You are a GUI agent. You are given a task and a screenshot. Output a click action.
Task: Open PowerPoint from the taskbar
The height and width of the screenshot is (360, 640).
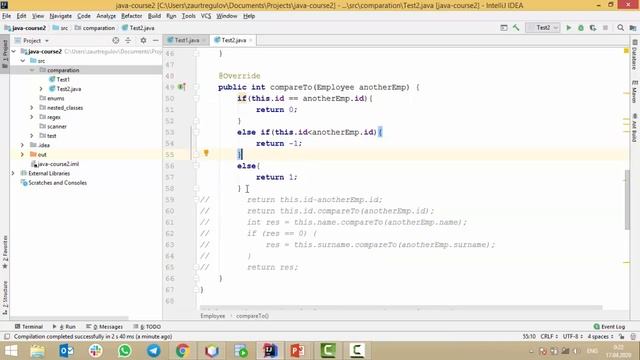point(298,351)
